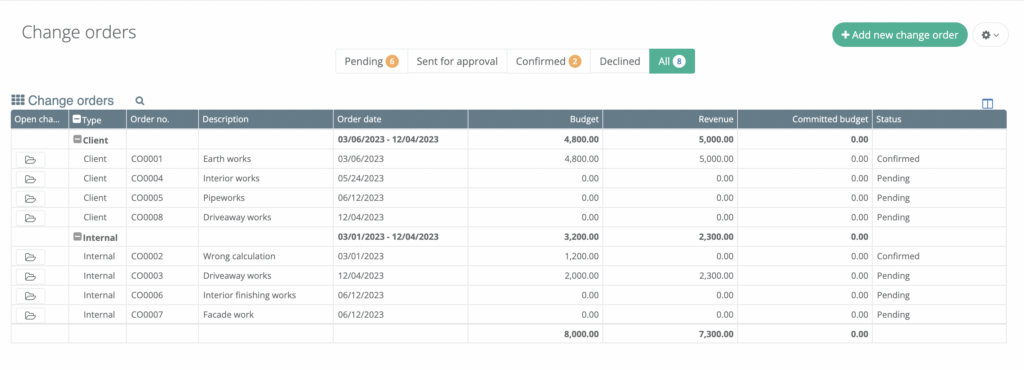Screen dimensions: 1024x370
Task: Open the column chooser icon
Action: click(x=987, y=104)
